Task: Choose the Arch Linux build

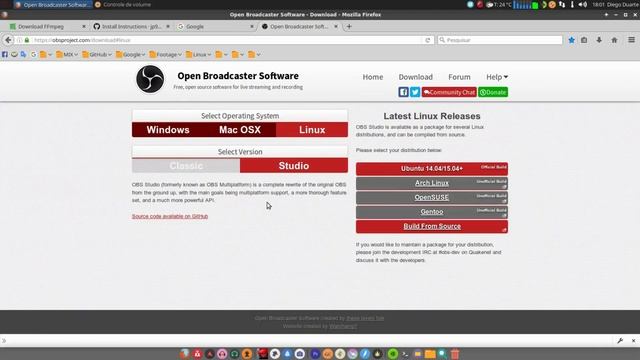Action: [x=432, y=183]
